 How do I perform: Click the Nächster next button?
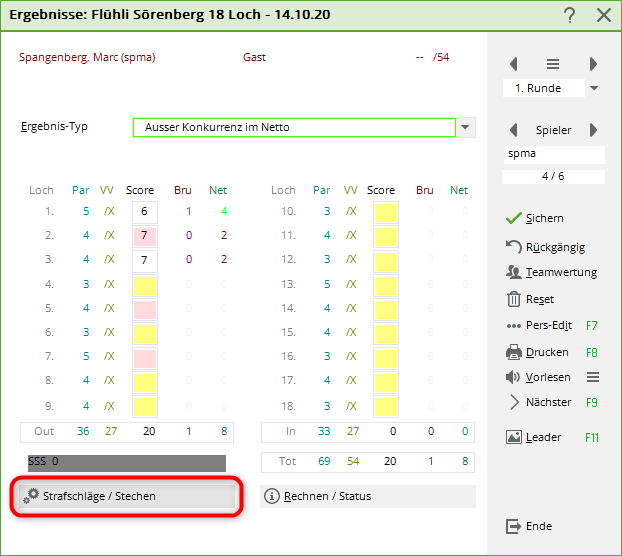tap(548, 402)
